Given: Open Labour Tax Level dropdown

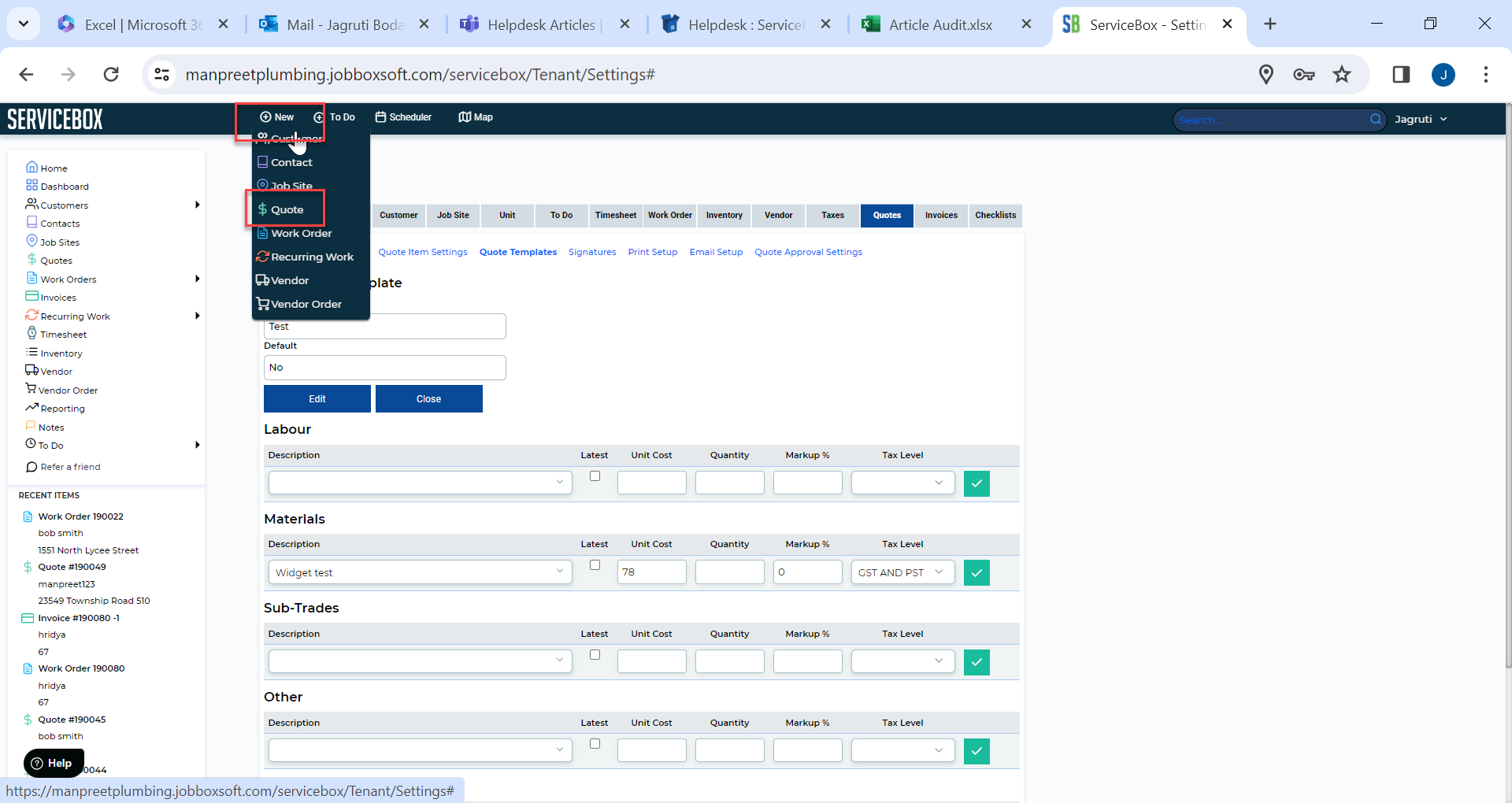Looking at the screenshot, I should click(x=902, y=483).
